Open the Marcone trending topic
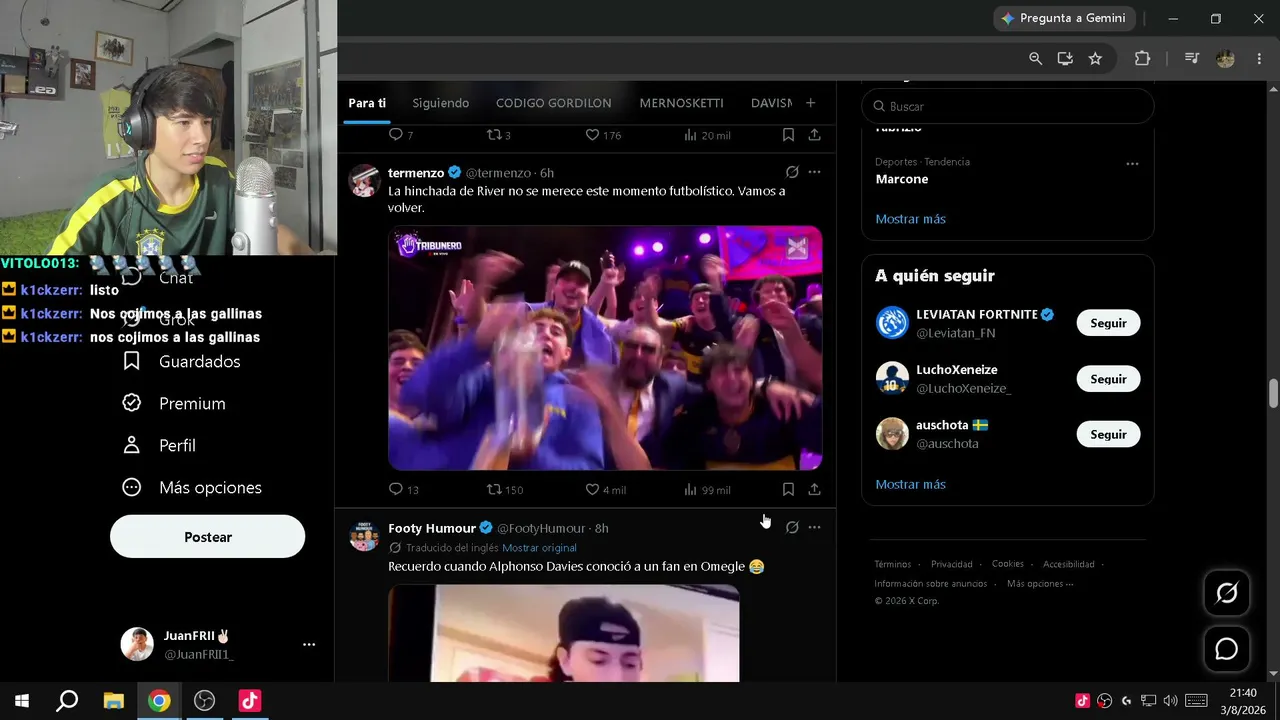The width and height of the screenshot is (1280, 720). [x=902, y=179]
